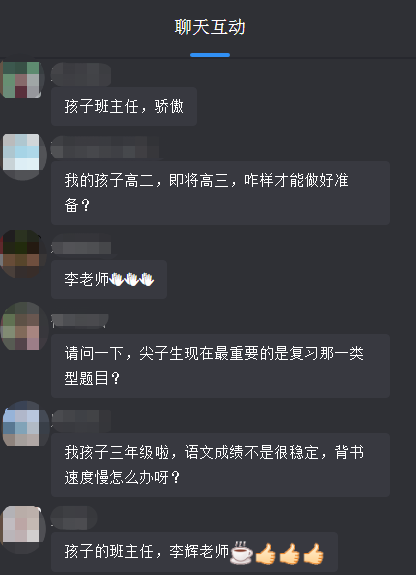This screenshot has width=416, height=575.
Task: Open the message 孩子班主任，骄傲
Action: pyautogui.click(x=124, y=107)
